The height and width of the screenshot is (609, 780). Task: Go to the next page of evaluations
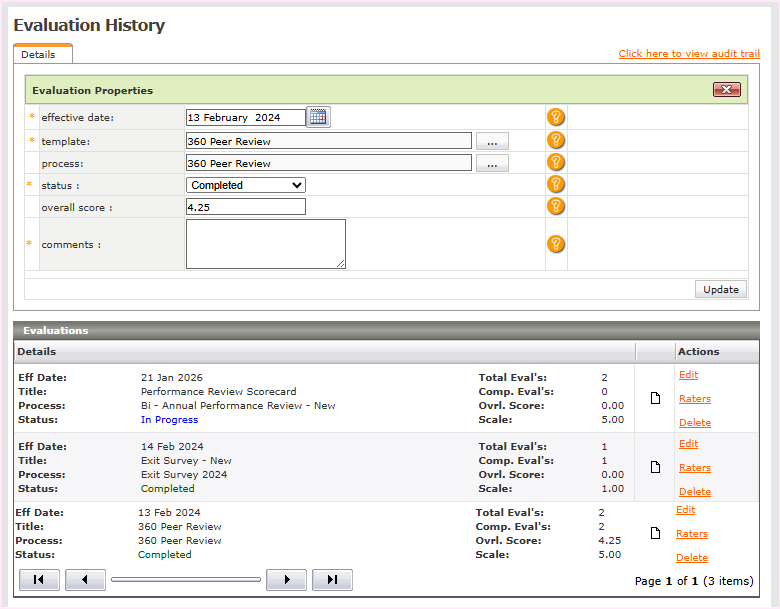[x=287, y=580]
